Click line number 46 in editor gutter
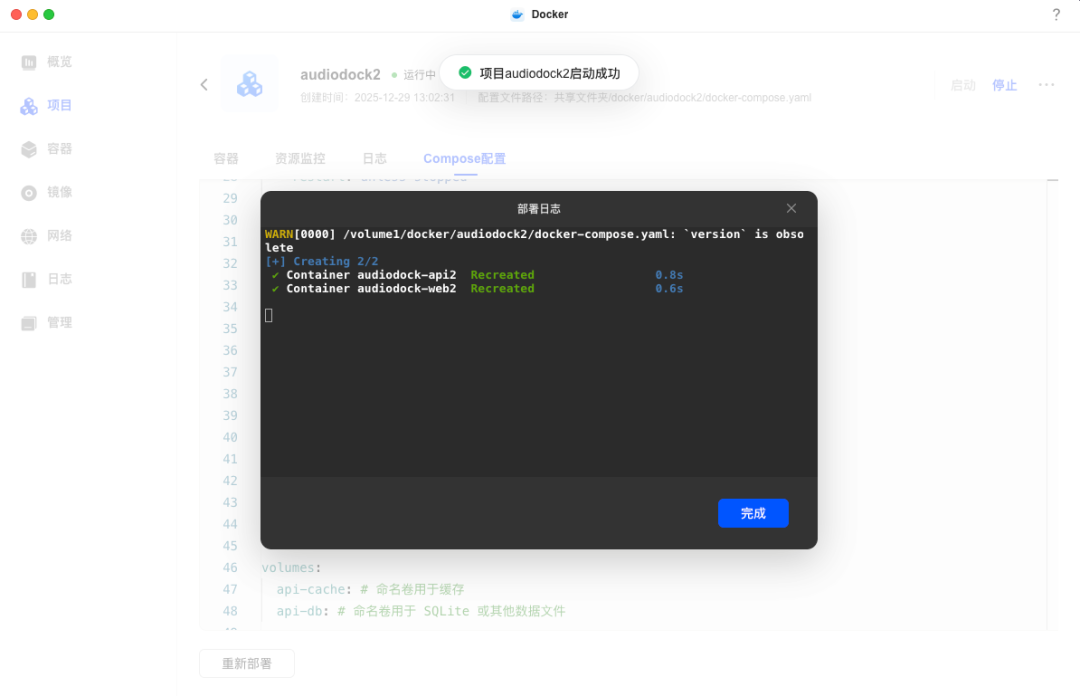This screenshot has height=696, width=1080. point(230,568)
